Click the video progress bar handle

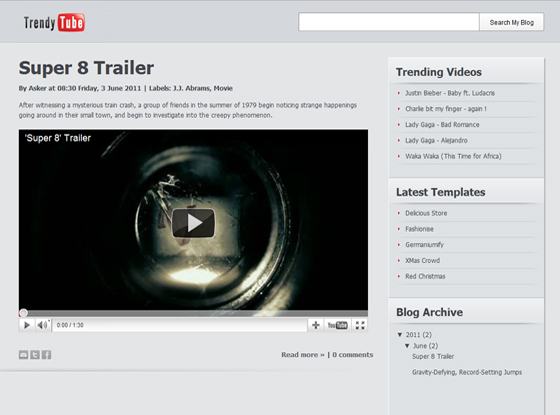23,313
